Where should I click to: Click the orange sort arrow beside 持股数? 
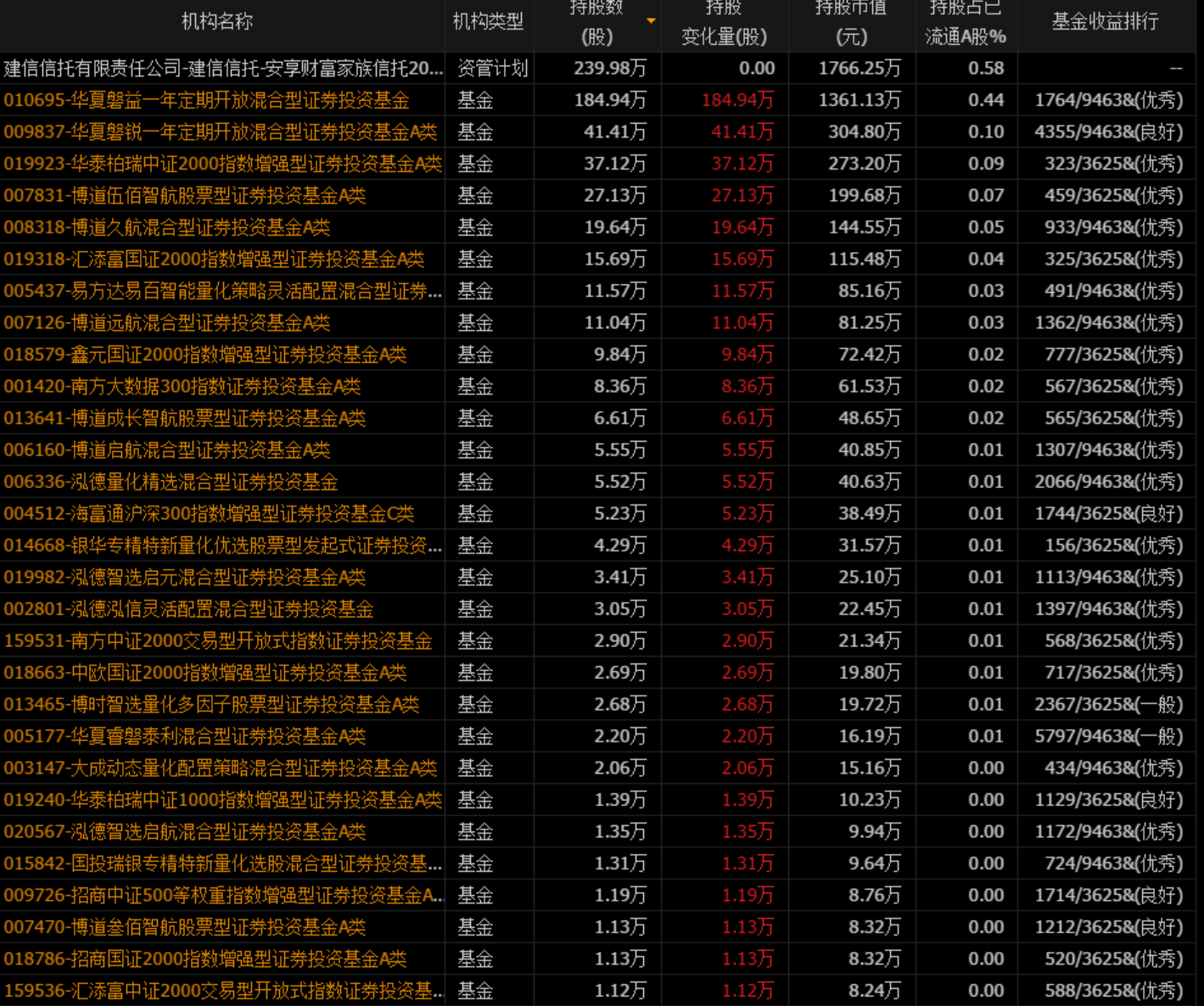click(x=651, y=20)
